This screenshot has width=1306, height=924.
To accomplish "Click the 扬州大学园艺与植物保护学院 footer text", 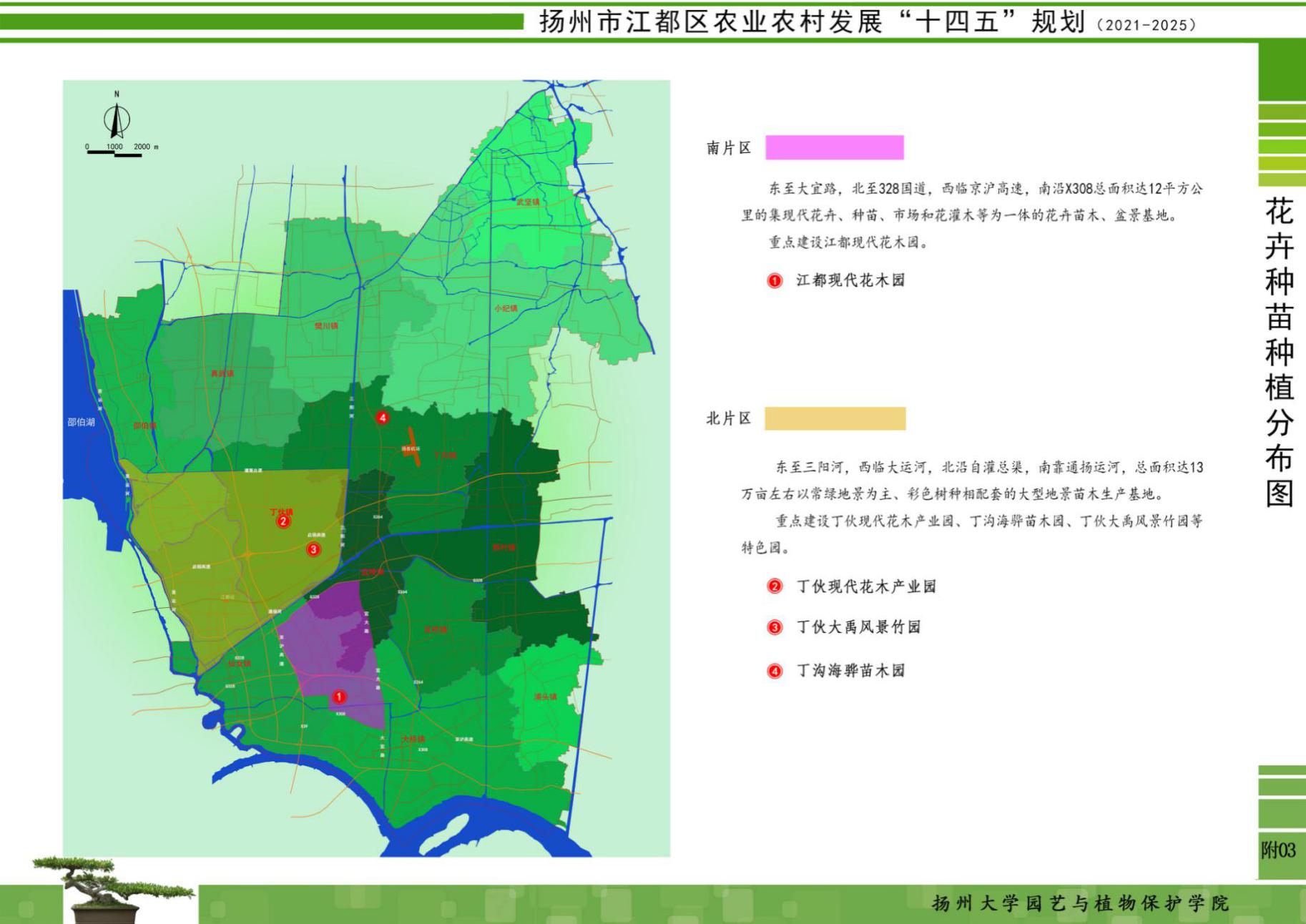I will click(1080, 903).
